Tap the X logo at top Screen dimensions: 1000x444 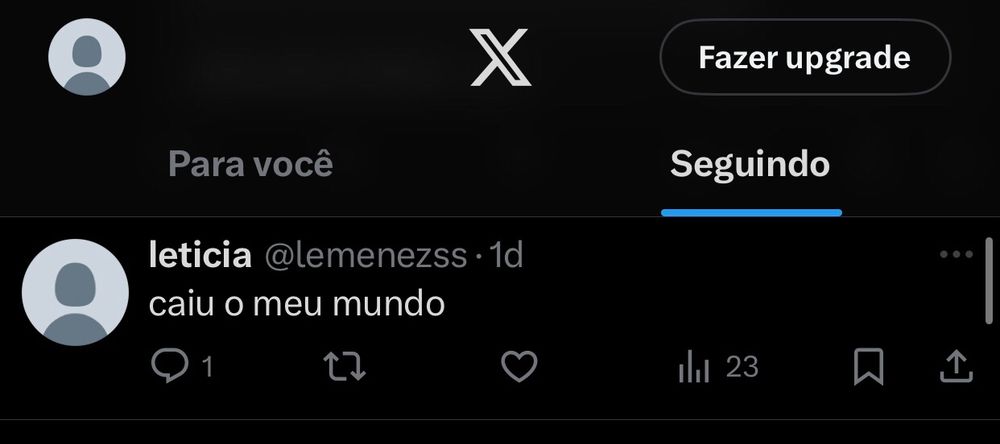point(501,57)
